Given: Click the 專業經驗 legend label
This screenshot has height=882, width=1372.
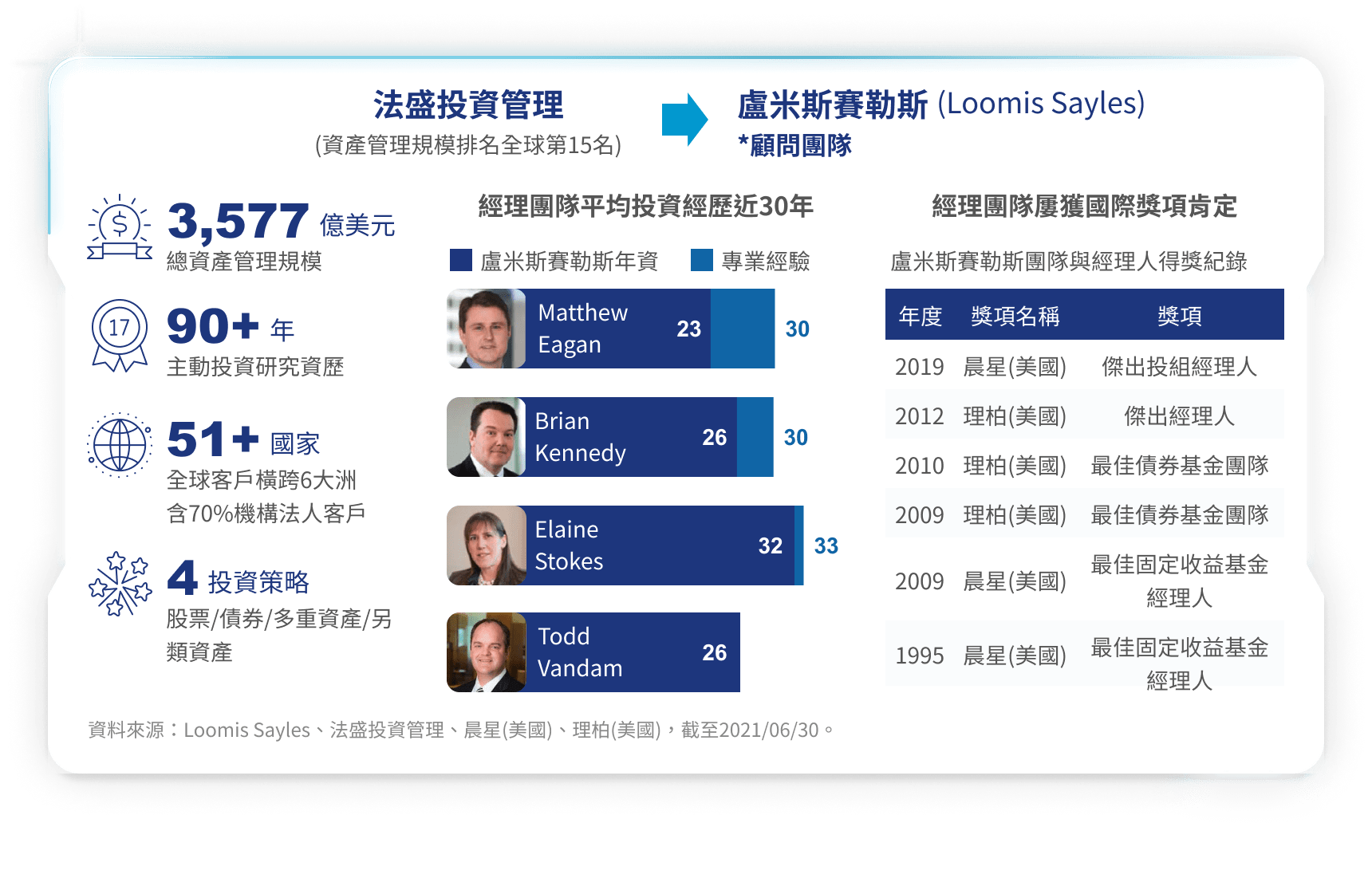Looking at the screenshot, I should pos(766,261).
